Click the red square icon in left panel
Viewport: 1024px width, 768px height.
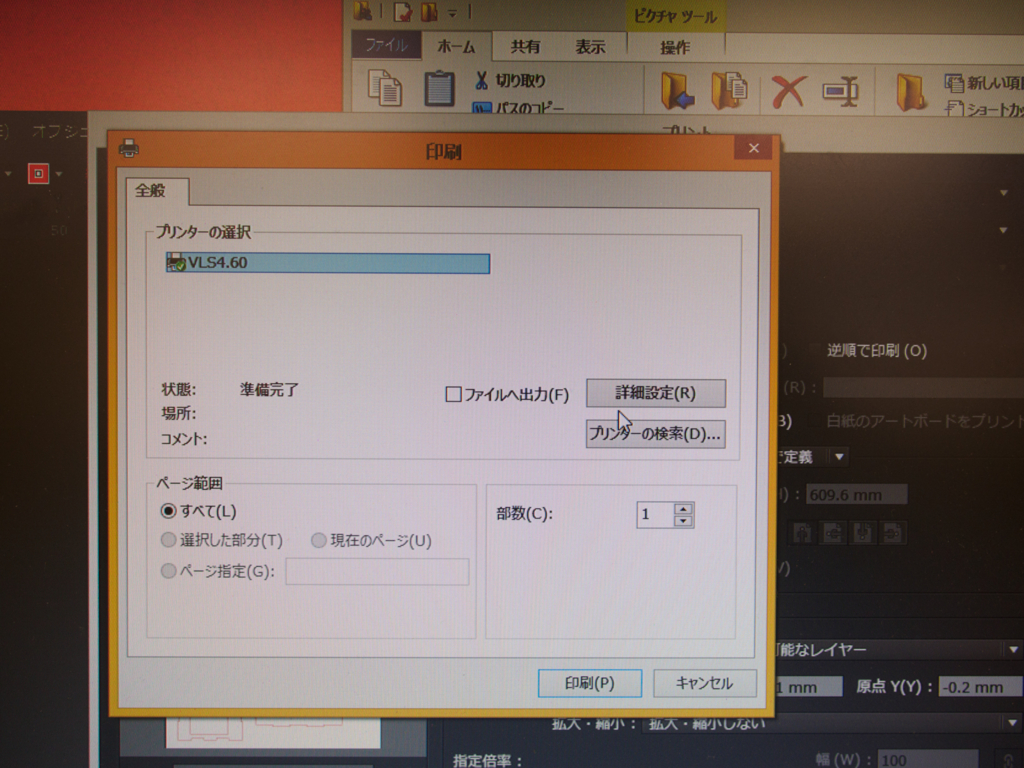[x=38, y=173]
